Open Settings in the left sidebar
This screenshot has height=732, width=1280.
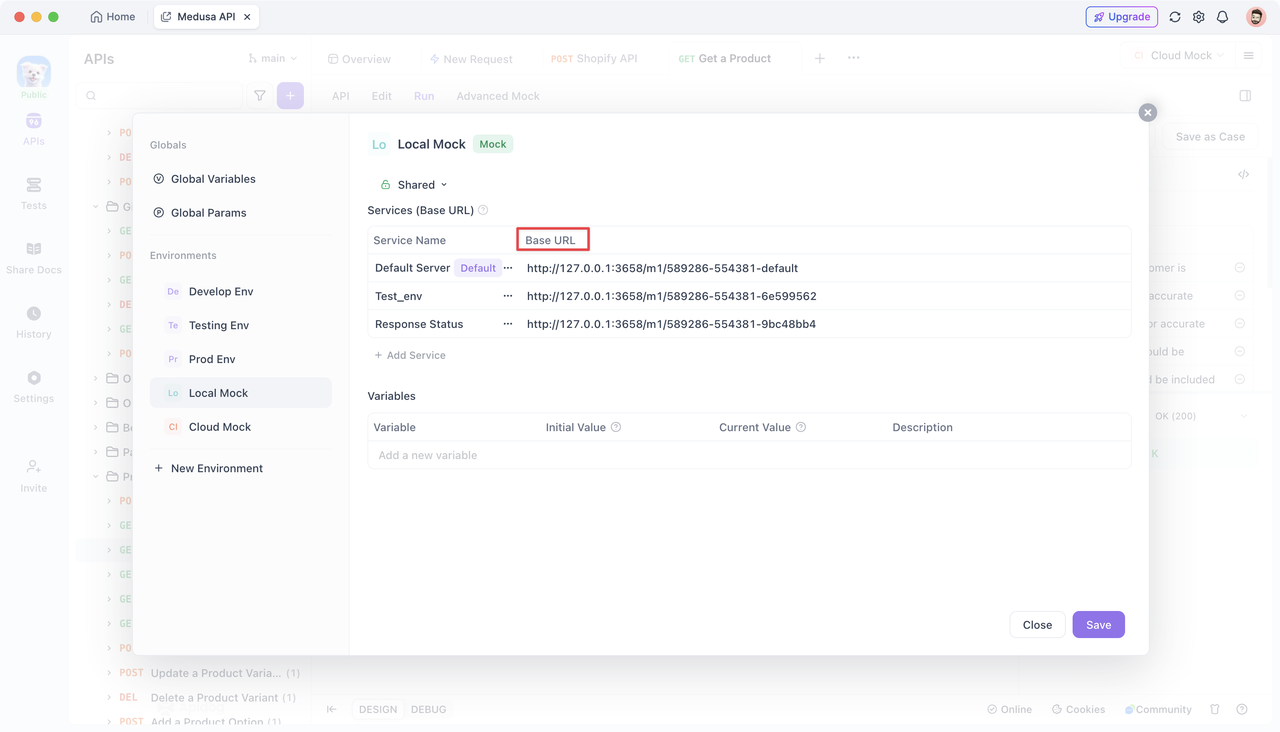pyautogui.click(x=34, y=386)
